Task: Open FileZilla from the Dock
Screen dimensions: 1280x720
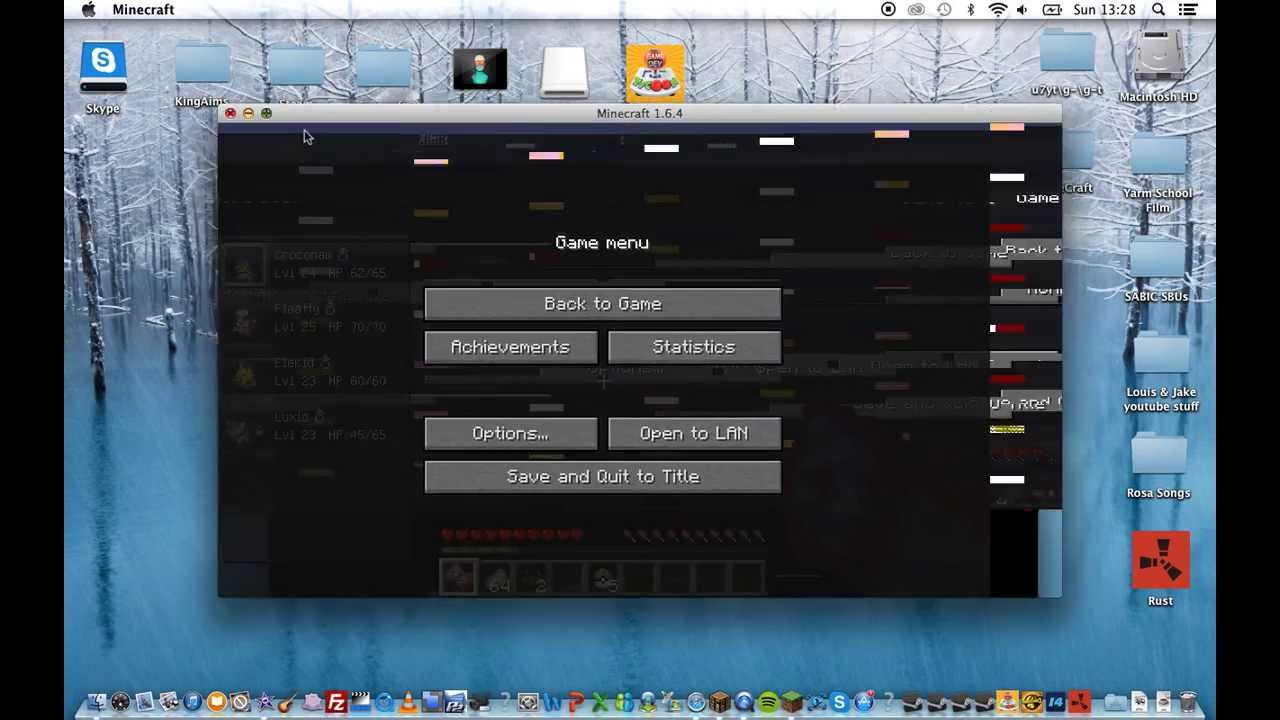Action: tap(336, 702)
